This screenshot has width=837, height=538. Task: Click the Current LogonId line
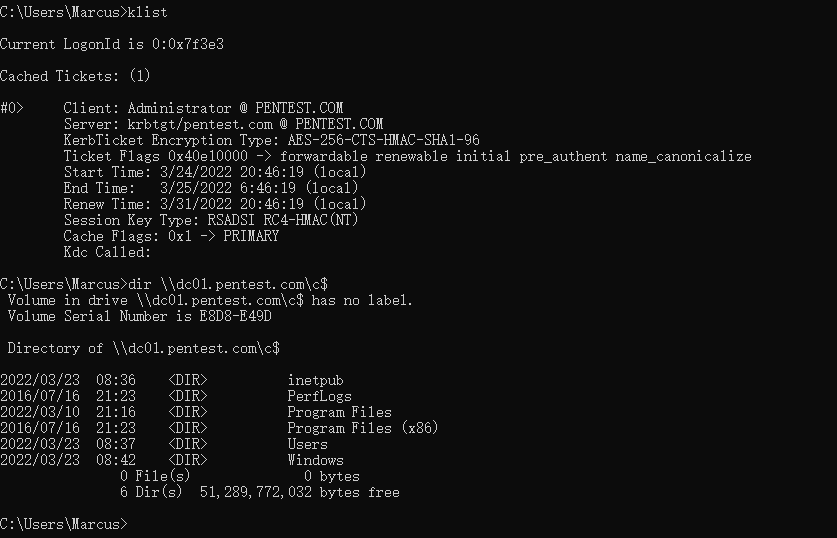point(112,44)
